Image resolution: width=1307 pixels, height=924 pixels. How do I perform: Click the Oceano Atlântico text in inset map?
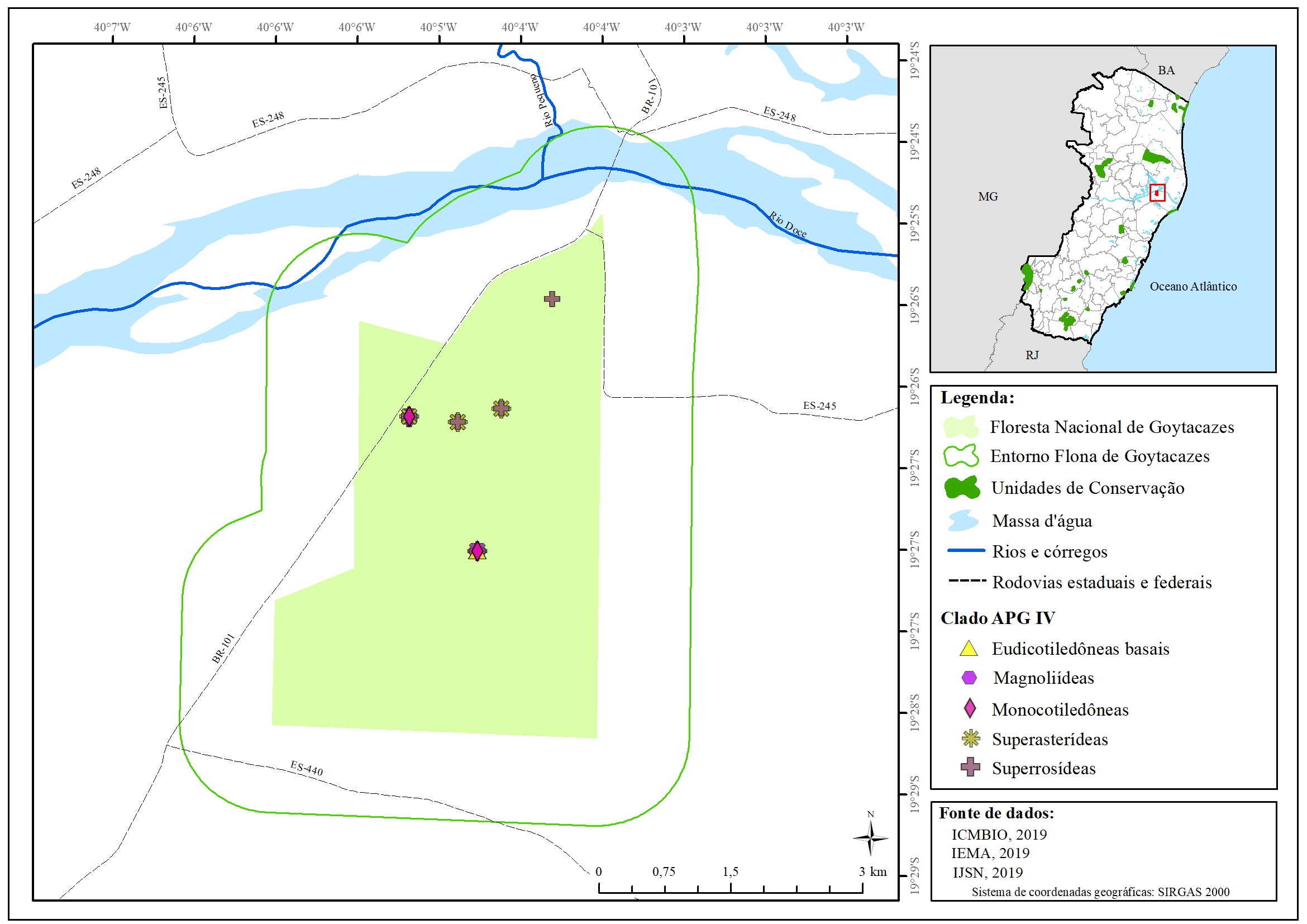pyautogui.click(x=1192, y=287)
